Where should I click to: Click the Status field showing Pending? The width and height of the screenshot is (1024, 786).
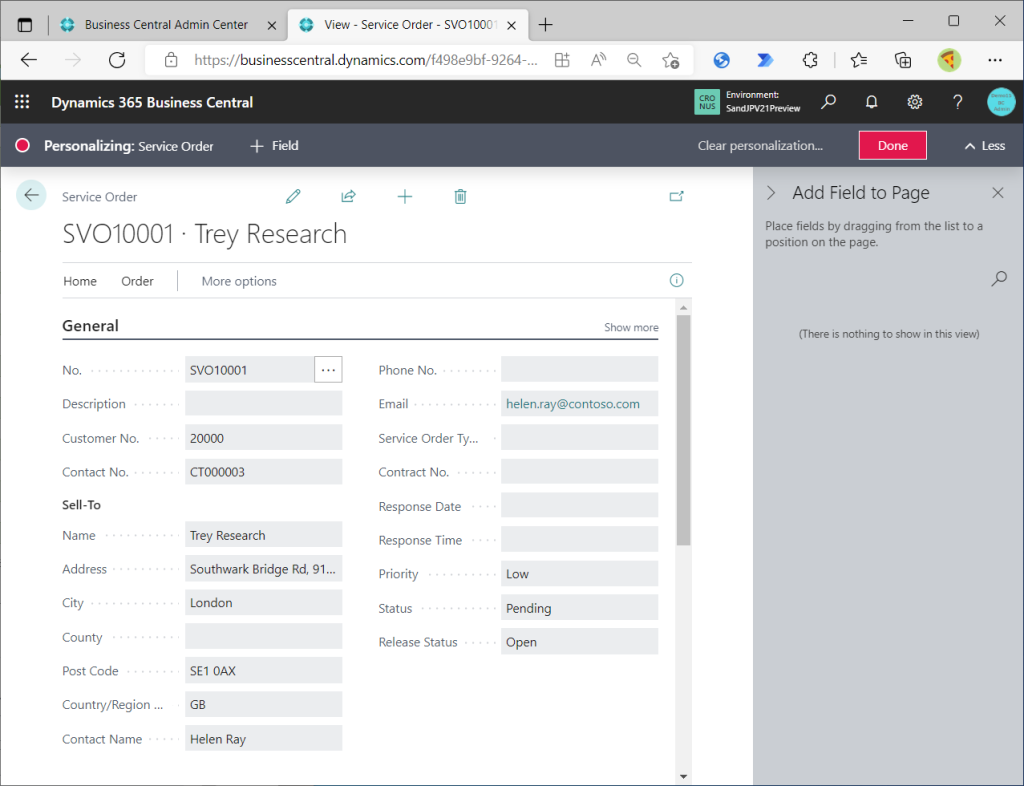[x=579, y=607]
